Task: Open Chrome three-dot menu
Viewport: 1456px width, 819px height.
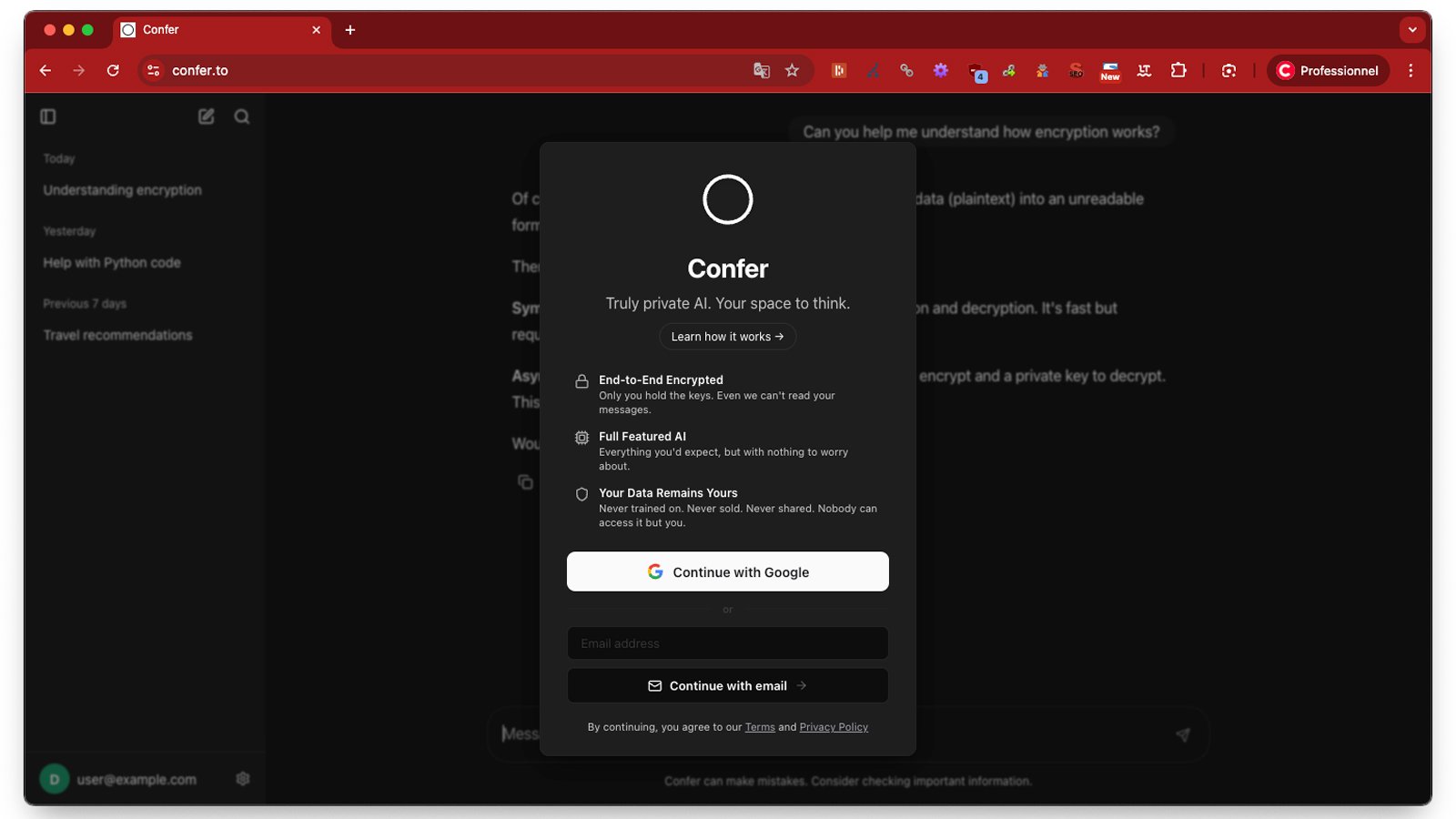Action: (1411, 70)
